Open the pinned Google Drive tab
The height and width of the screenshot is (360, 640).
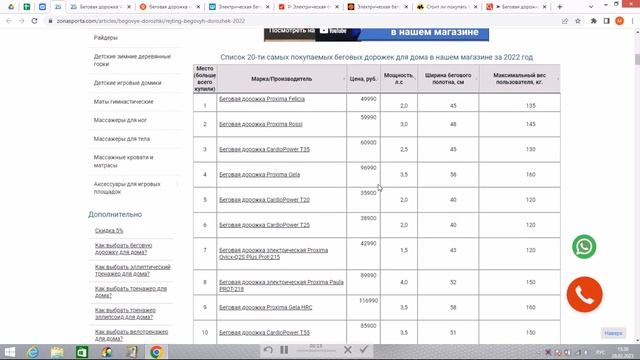click(x=11, y=7)
